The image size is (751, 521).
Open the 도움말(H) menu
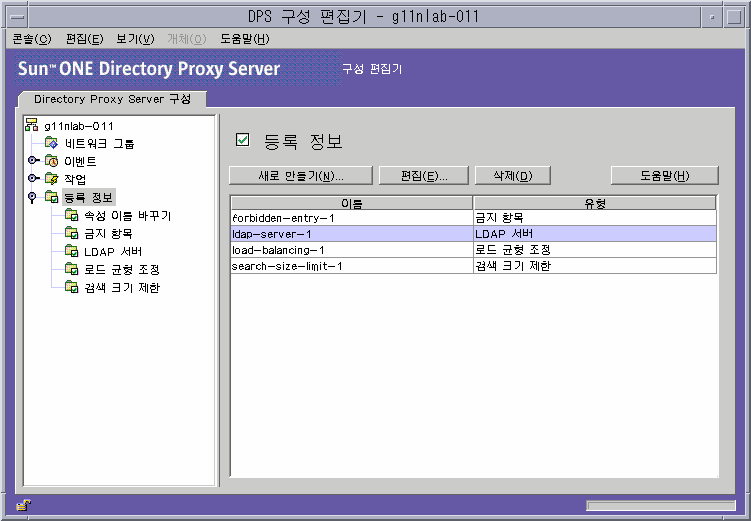coord(244,39)
